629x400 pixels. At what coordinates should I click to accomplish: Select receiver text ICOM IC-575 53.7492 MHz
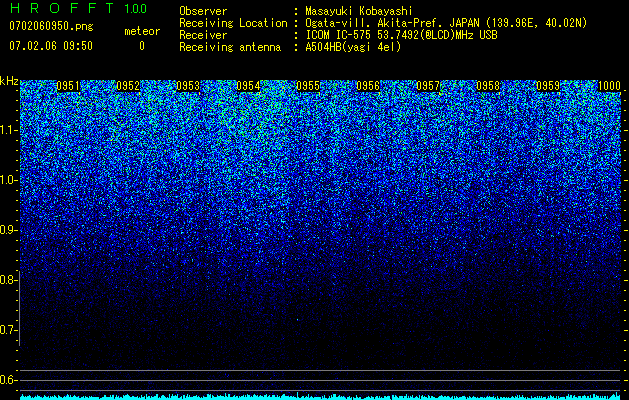[401, 35]
